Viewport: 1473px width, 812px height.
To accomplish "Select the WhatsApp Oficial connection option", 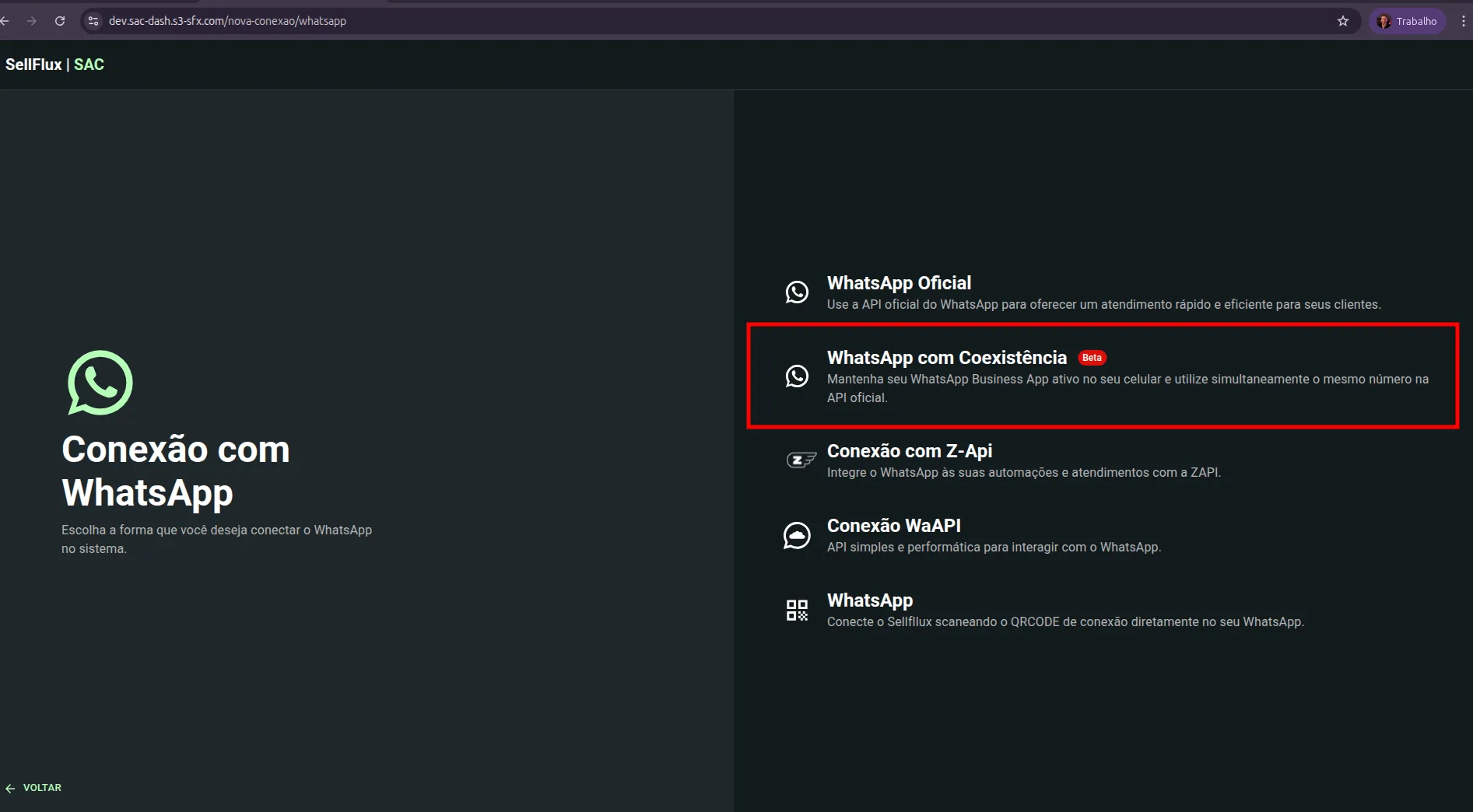I will [x=899, y=283].
